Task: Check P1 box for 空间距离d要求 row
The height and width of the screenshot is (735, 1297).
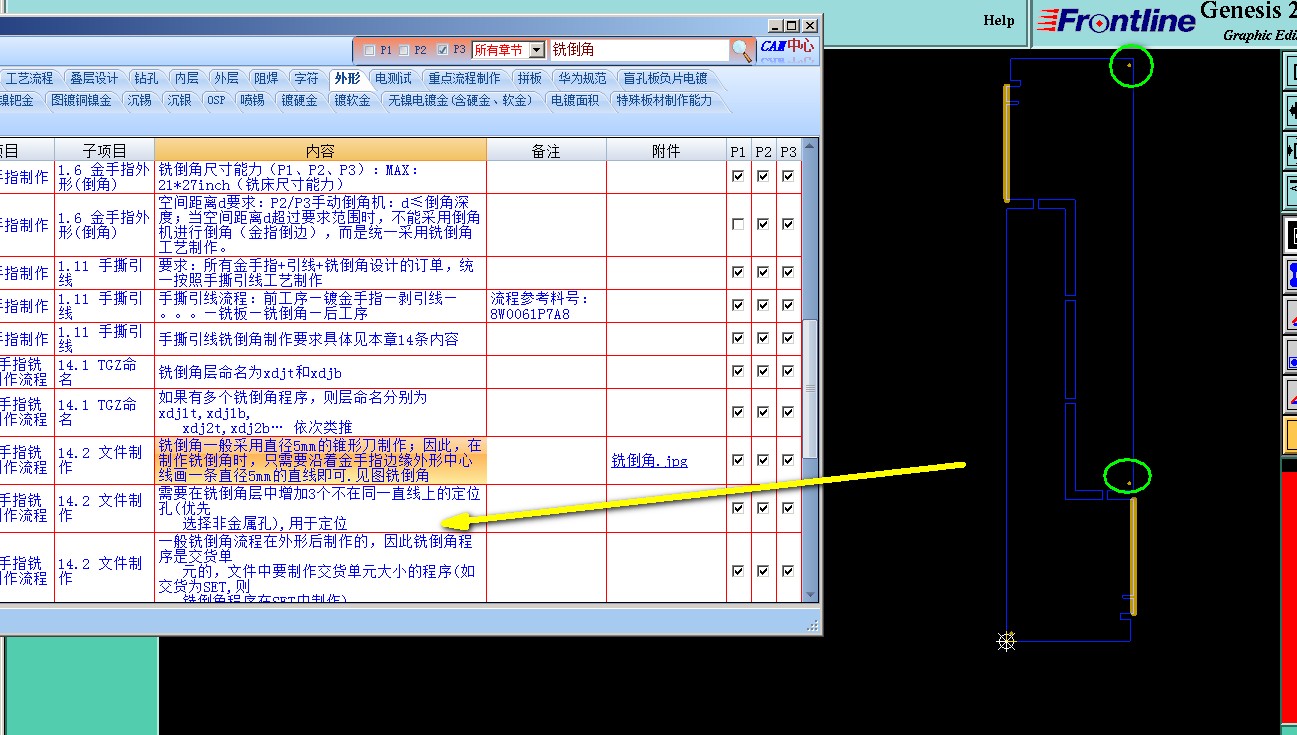Action: 738,225
